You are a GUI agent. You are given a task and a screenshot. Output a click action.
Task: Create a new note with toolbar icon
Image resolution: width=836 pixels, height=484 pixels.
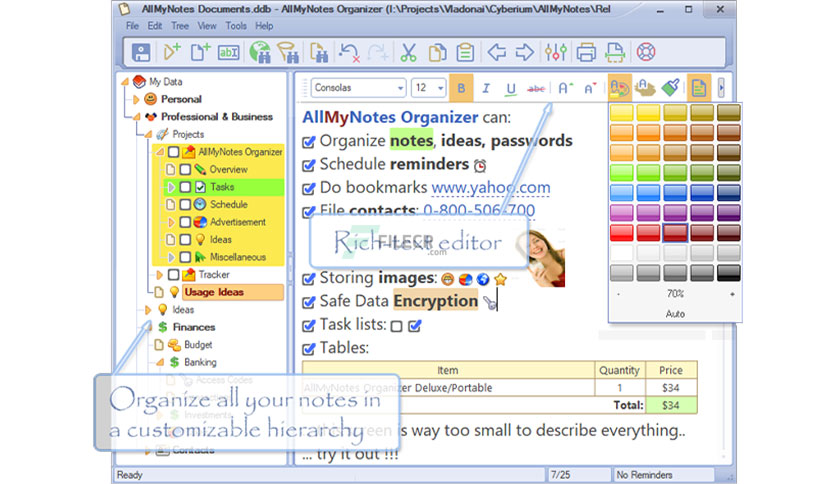pos(200,52)
